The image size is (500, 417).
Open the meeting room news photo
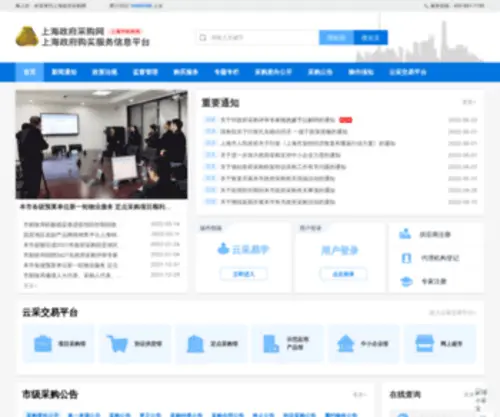[101, 144]
